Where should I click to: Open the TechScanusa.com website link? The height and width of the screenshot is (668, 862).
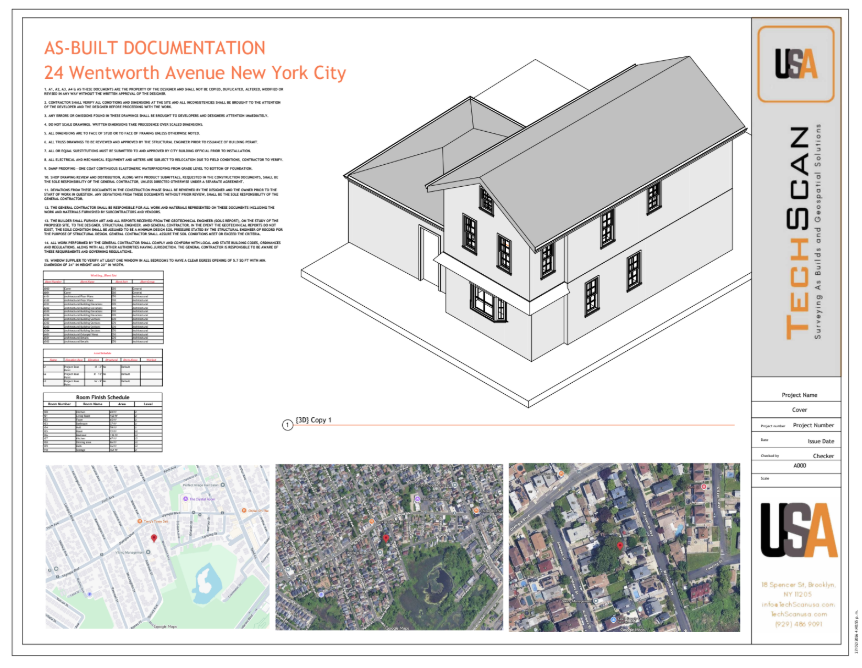pyautogui.click(x=798, y=613)
